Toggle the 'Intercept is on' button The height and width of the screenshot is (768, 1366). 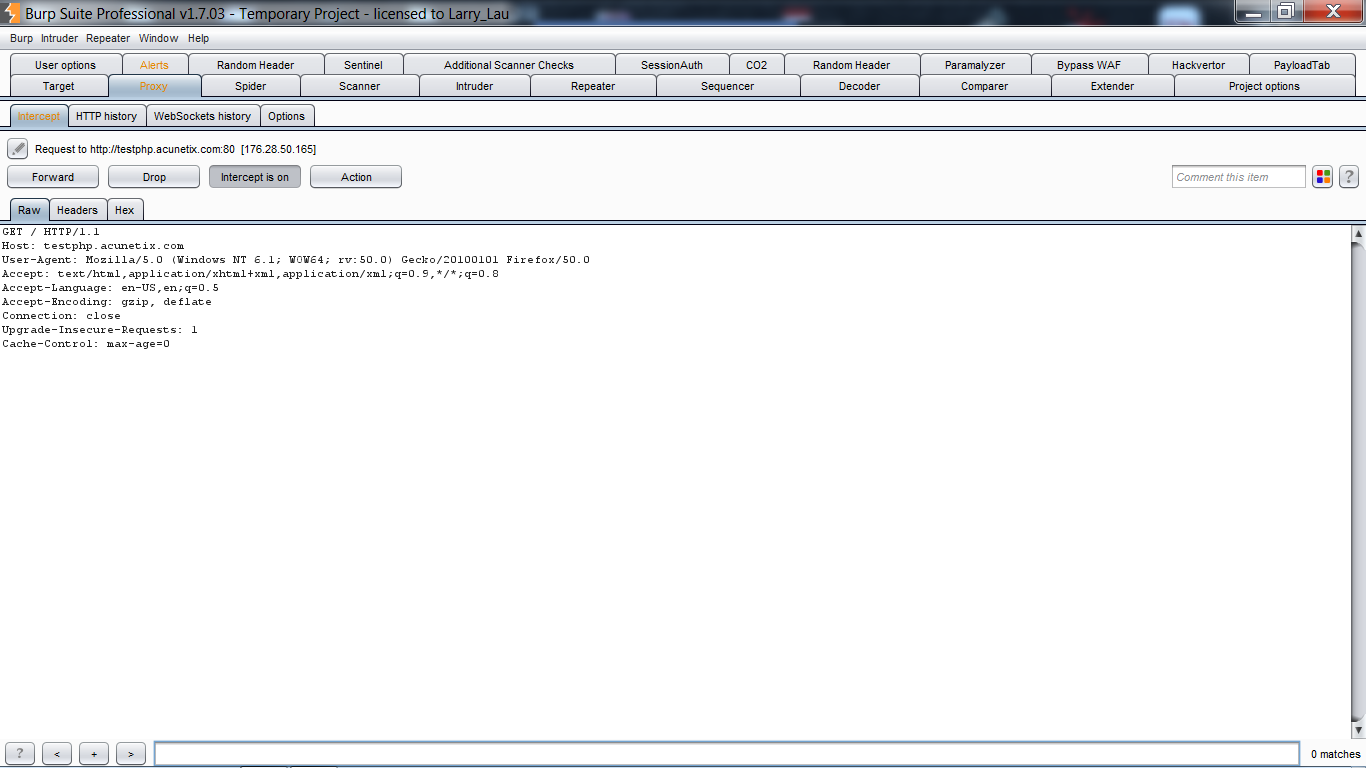pos(255,177)
